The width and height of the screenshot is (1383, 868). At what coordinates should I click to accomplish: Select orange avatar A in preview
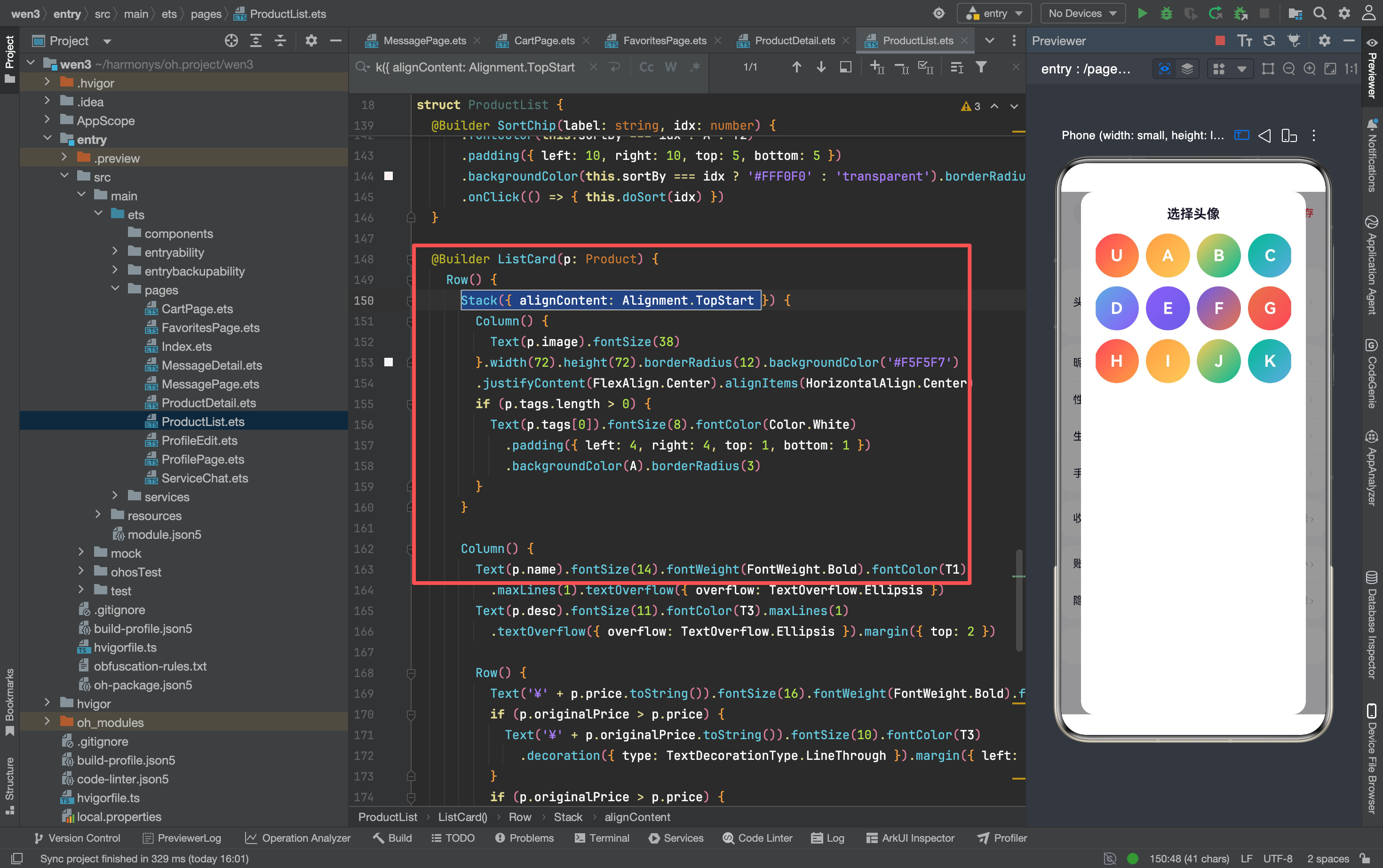[1167, 255]
